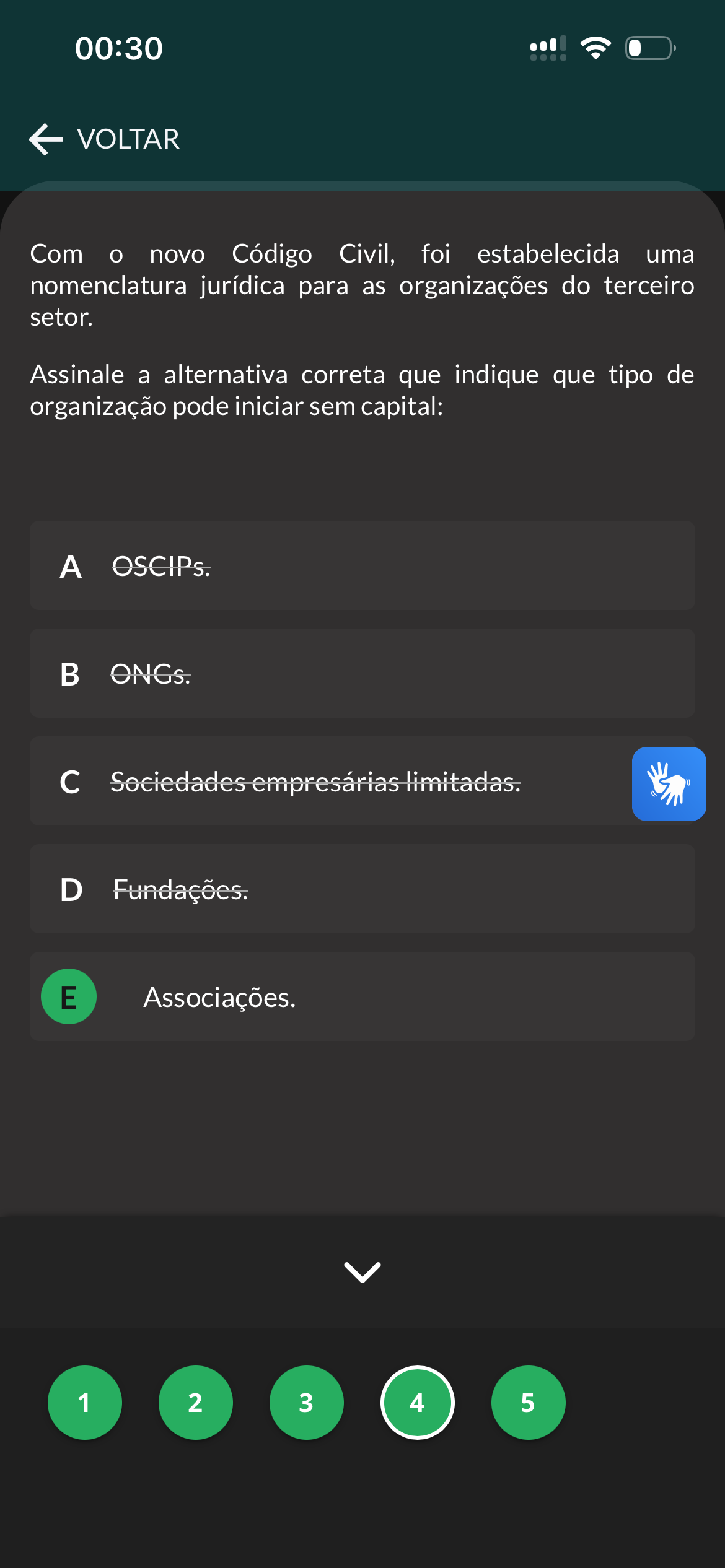The width and height of the screenshot is (725, 1568).
Task: Tap the Wi-Fi status icon
Action: point(595,48)
